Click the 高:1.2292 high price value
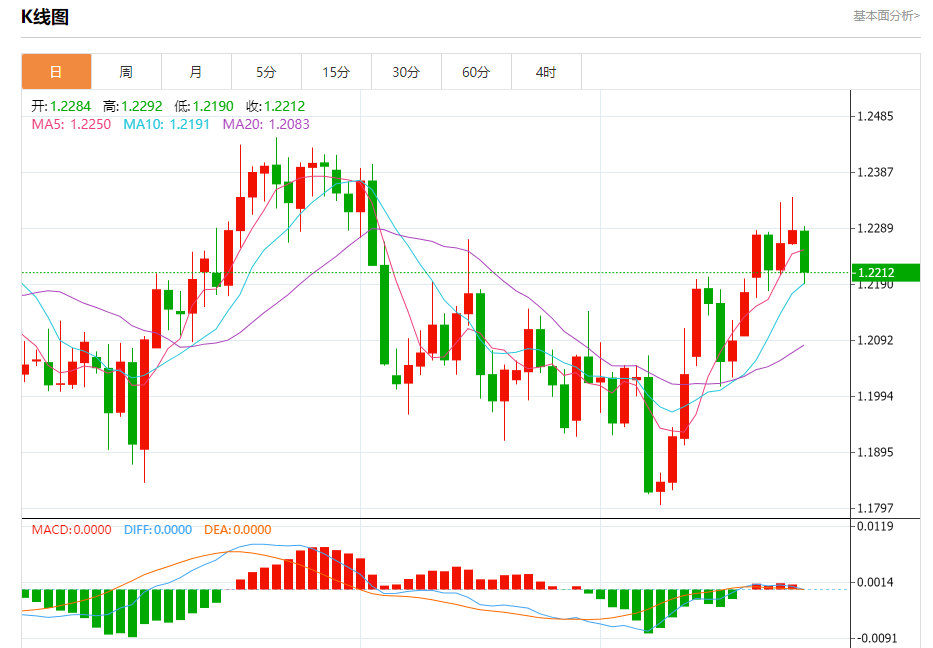The image size is (933, 648). pos(132,106)
